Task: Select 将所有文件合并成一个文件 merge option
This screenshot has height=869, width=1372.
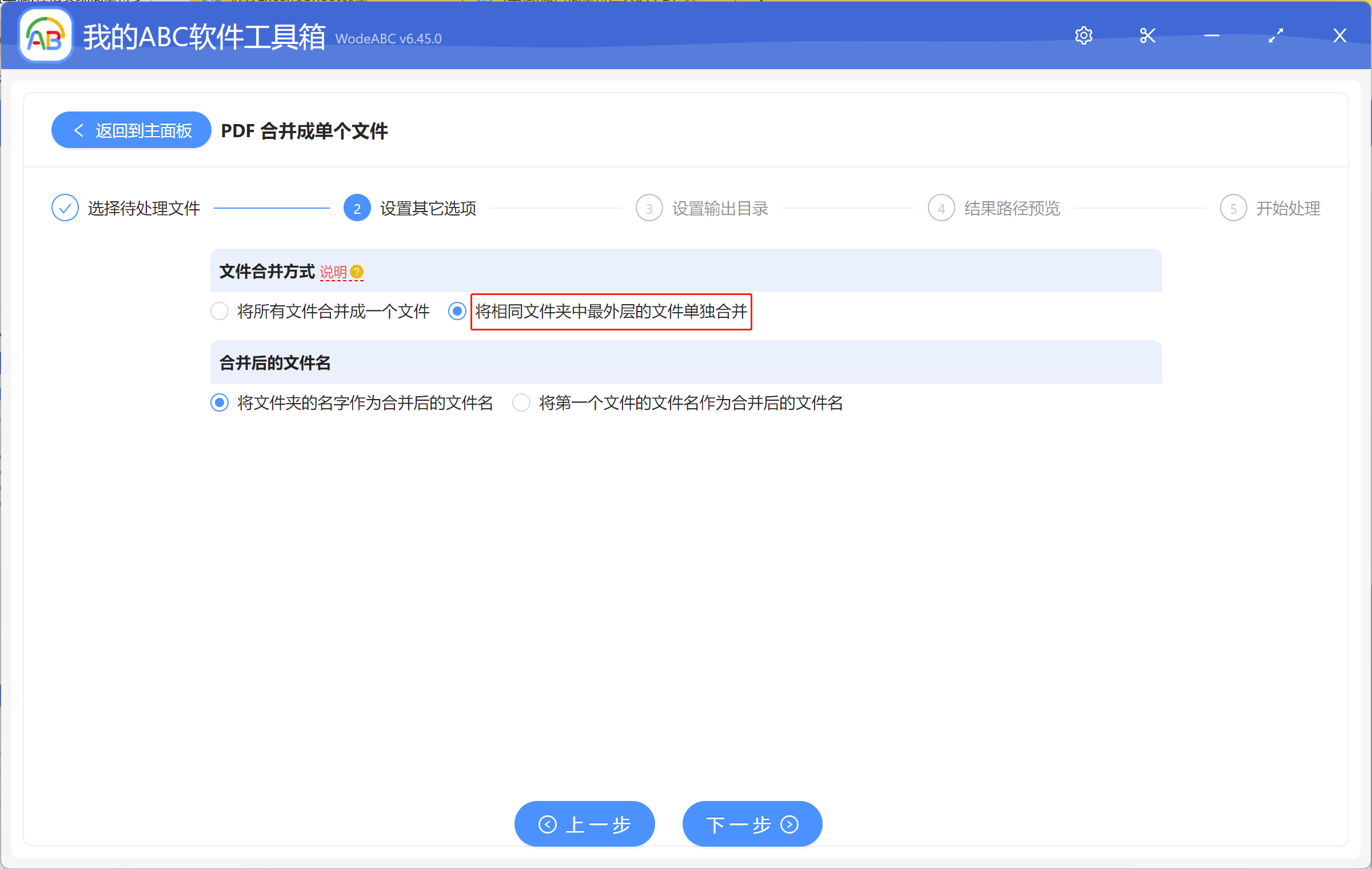Action: pyautogui.click(x=220, y=312)
